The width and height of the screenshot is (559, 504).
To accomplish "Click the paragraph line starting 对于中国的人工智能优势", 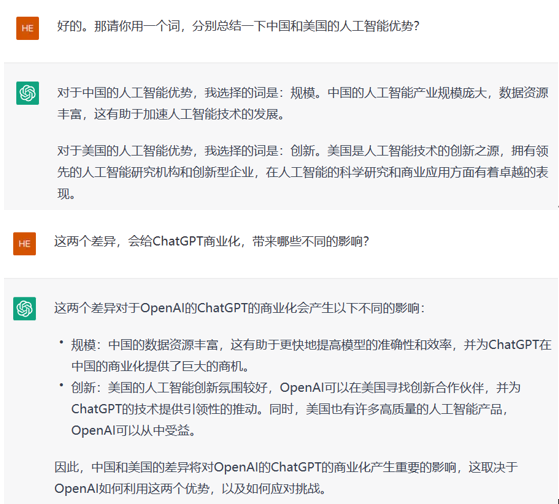I will click(x=303, y=93).
